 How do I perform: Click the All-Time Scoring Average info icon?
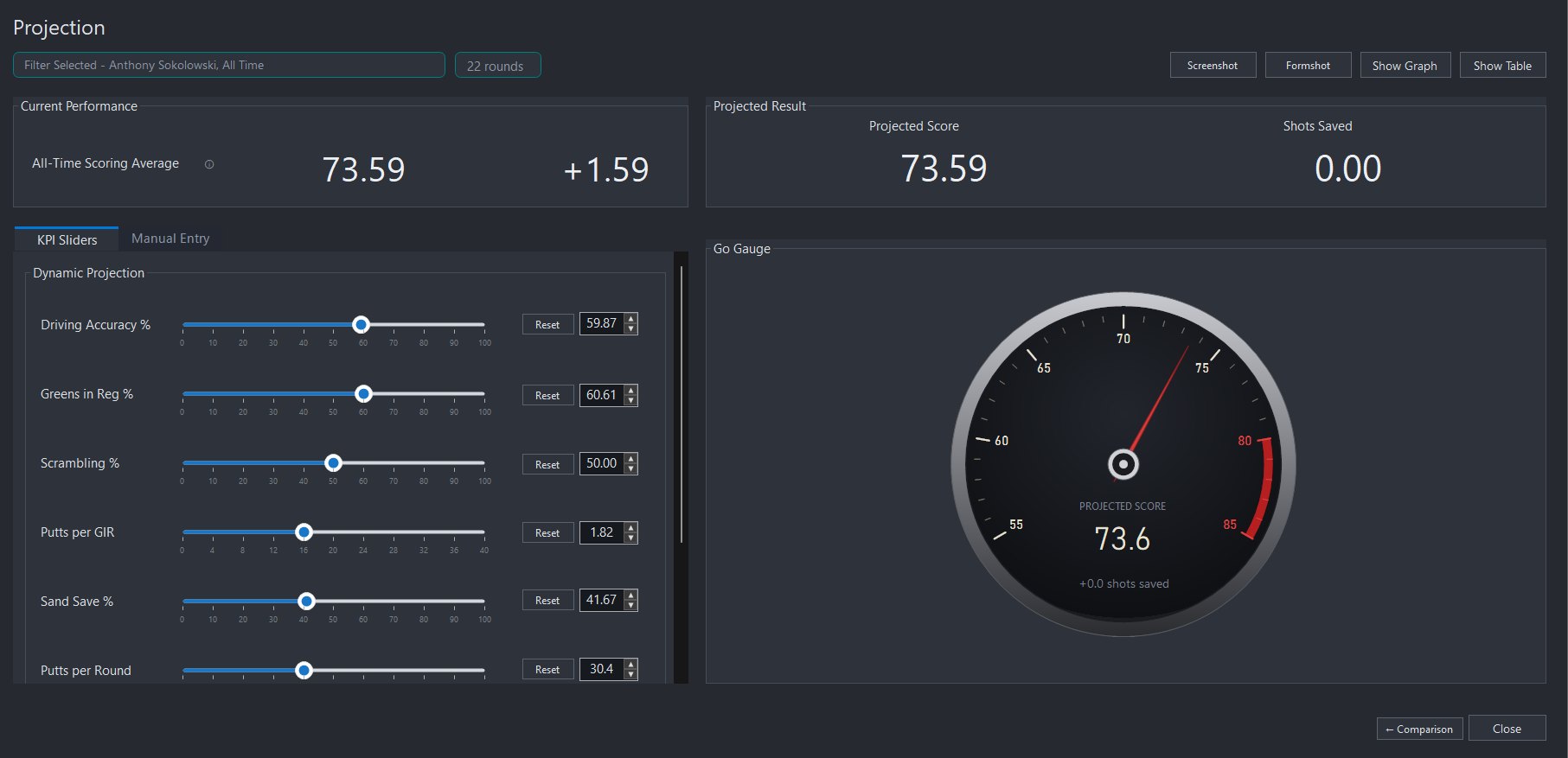tap(209, 164)
